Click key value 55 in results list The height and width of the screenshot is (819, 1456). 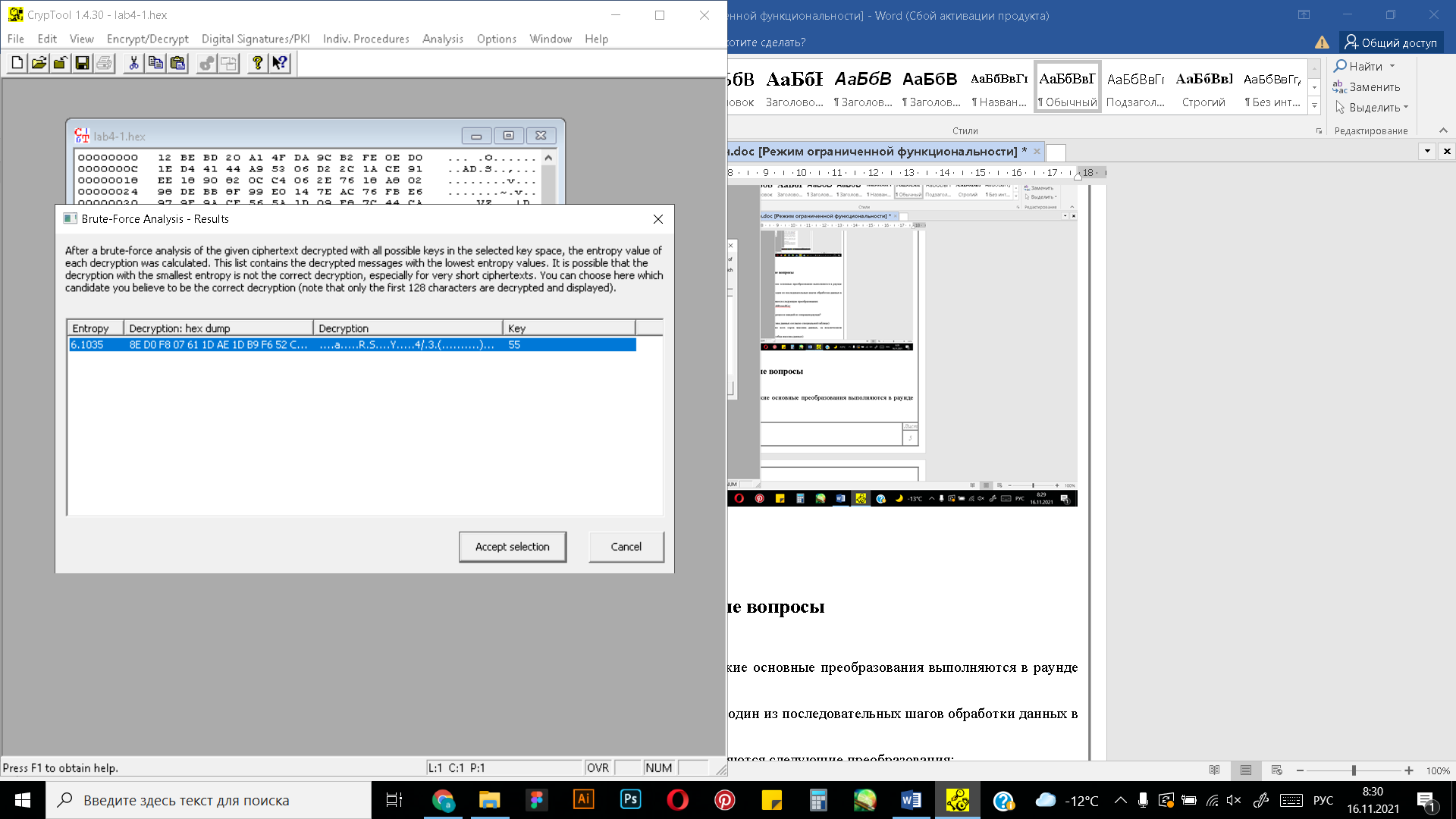[514, 345]
